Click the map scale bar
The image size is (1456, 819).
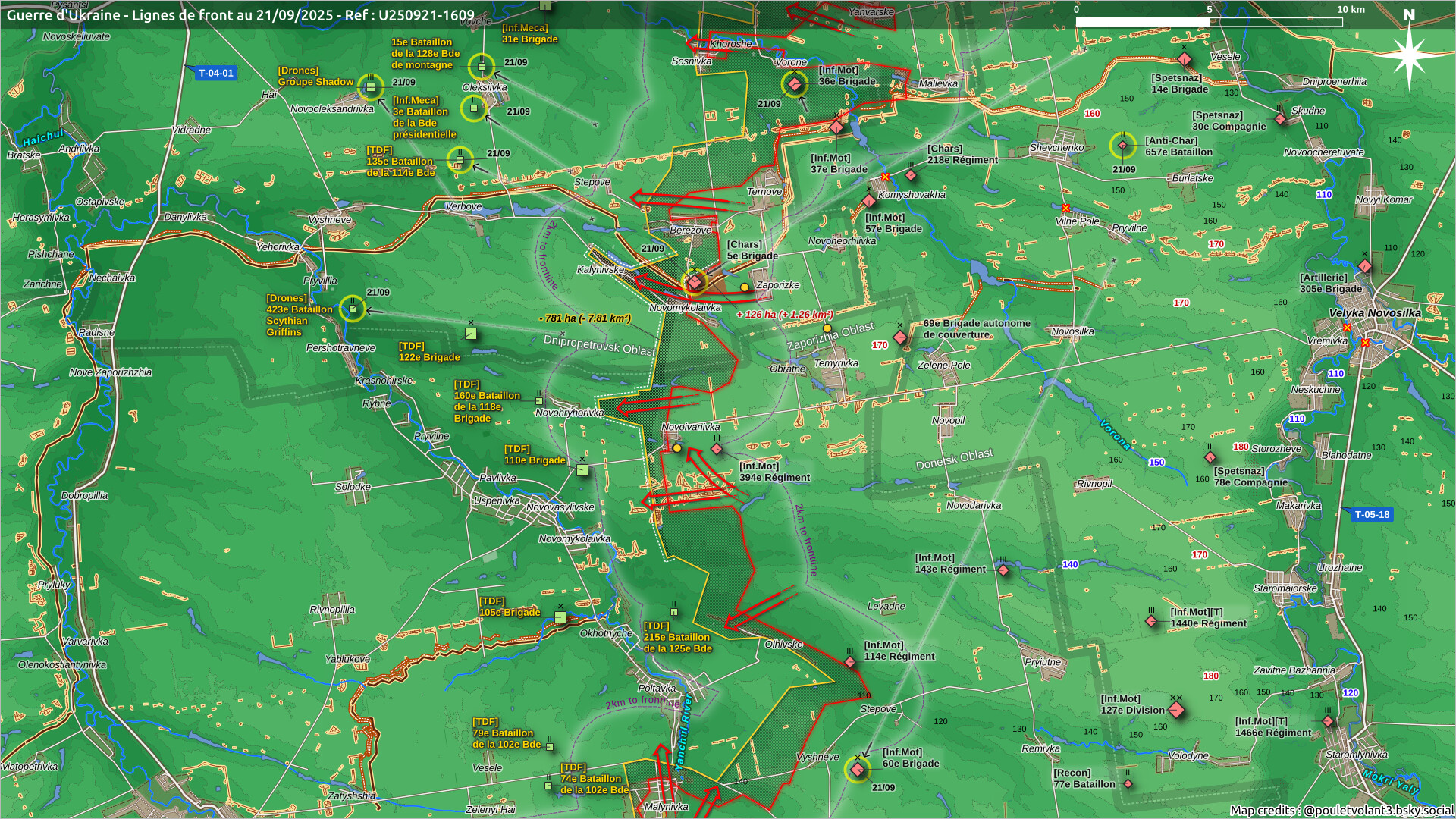tap(1209, 22)
